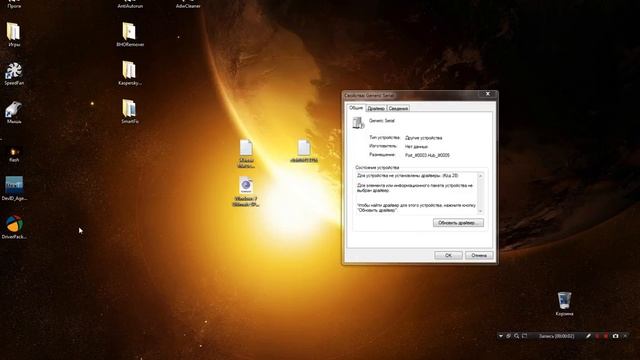The image size is (640, 360).
Task: Launch the DevID Agent desktop icon
Action: pyautogui.click(x=14, y=188)
